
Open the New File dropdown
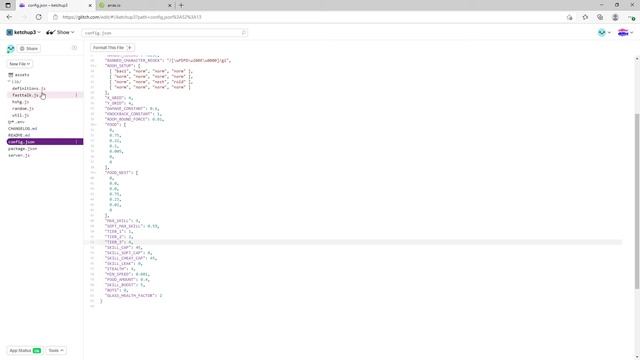coord(20,64)
